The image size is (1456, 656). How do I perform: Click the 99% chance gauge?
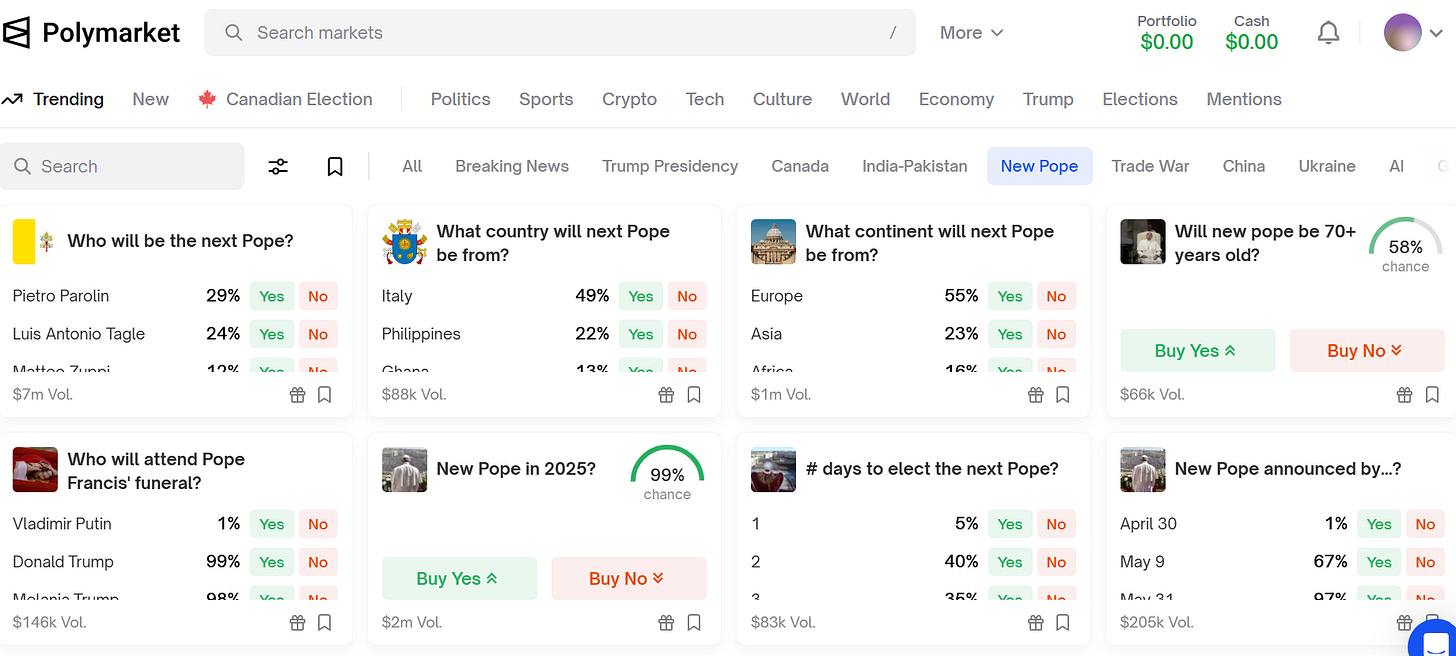tap(667, 475)
